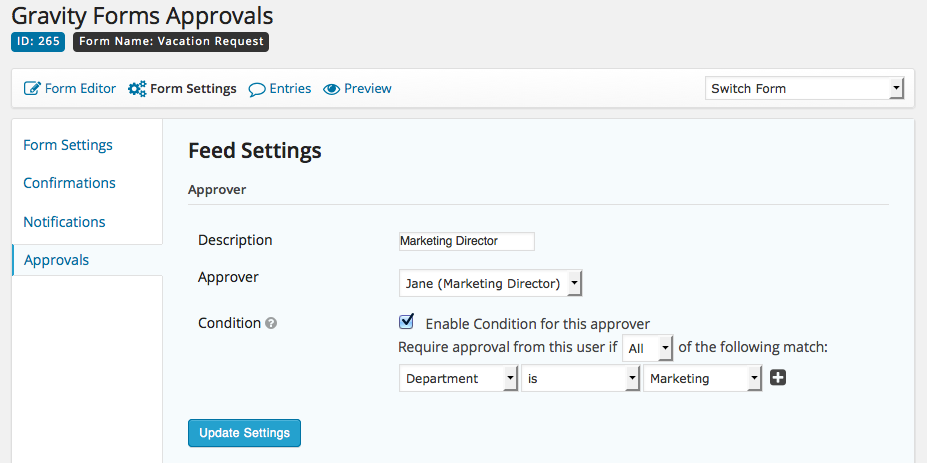Open the Approver dropdown showing Jane
Viewport: 927px width, 463px height.
coord(490,284)
